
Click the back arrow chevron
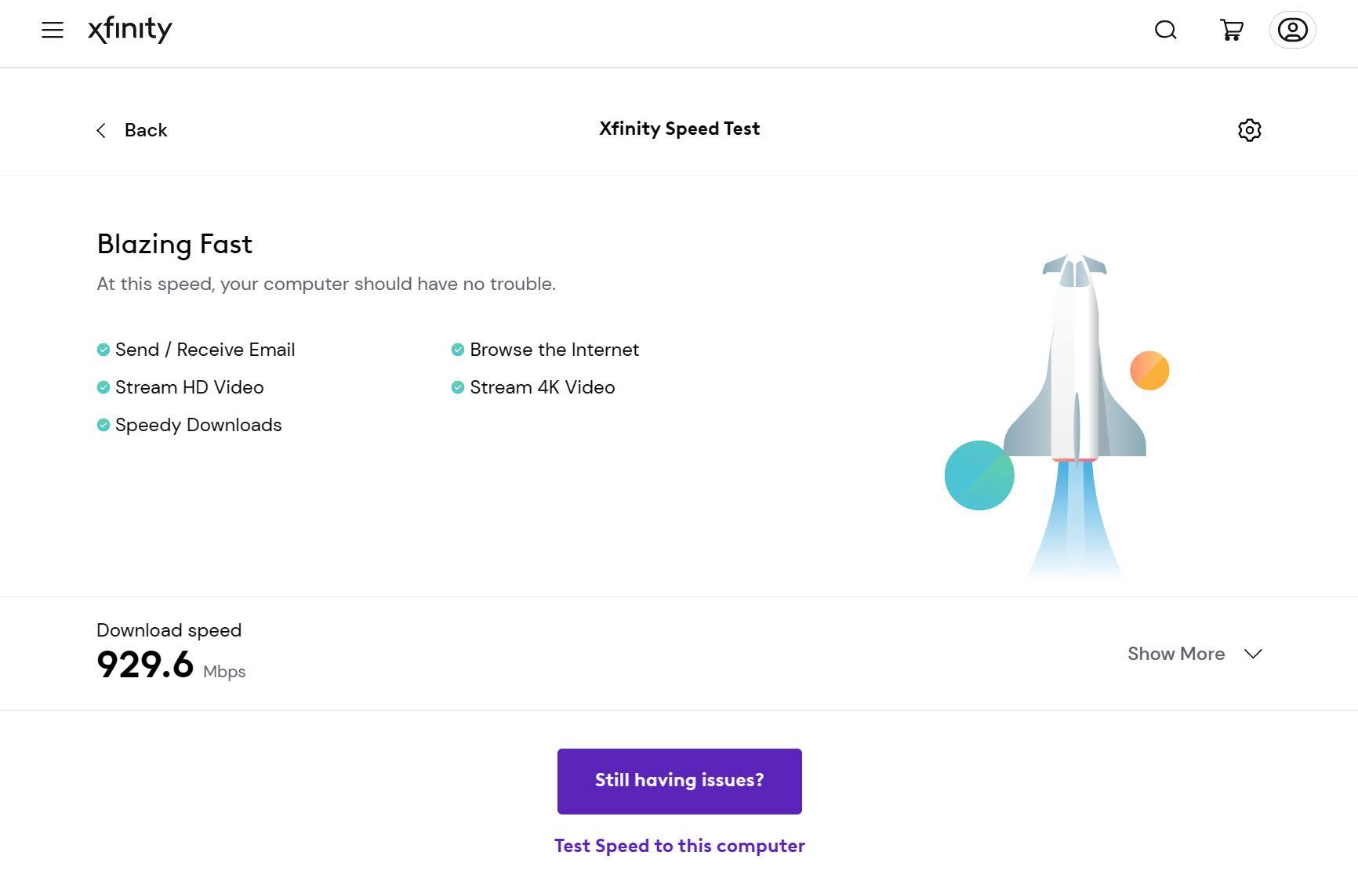coord(101,131)
